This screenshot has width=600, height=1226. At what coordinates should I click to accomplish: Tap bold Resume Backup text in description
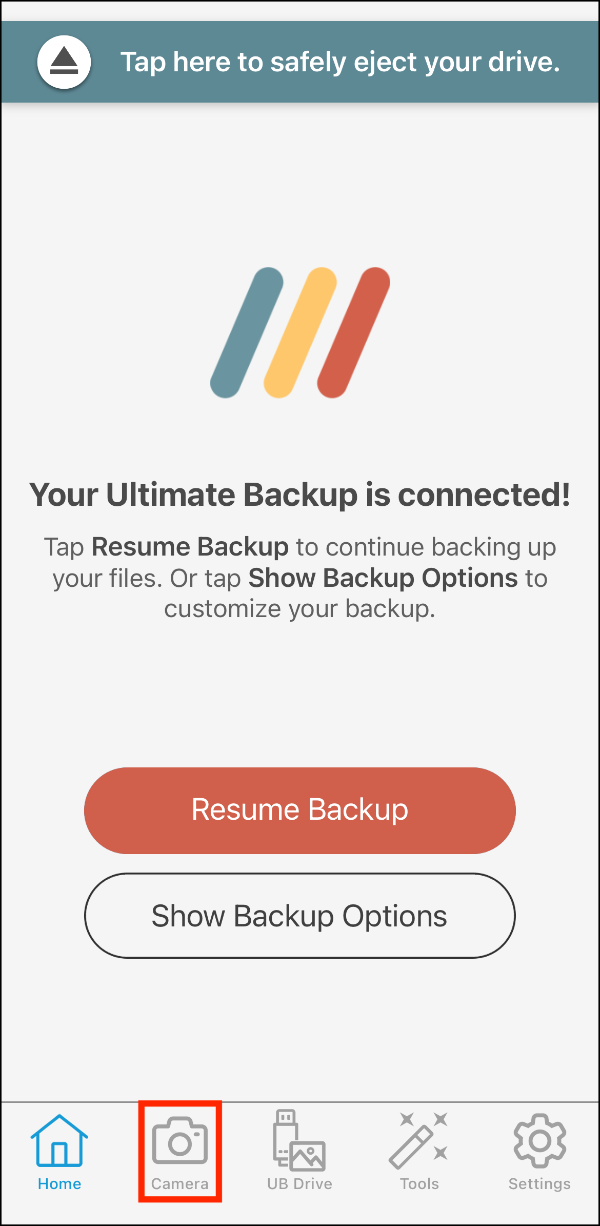pos(190,548)
